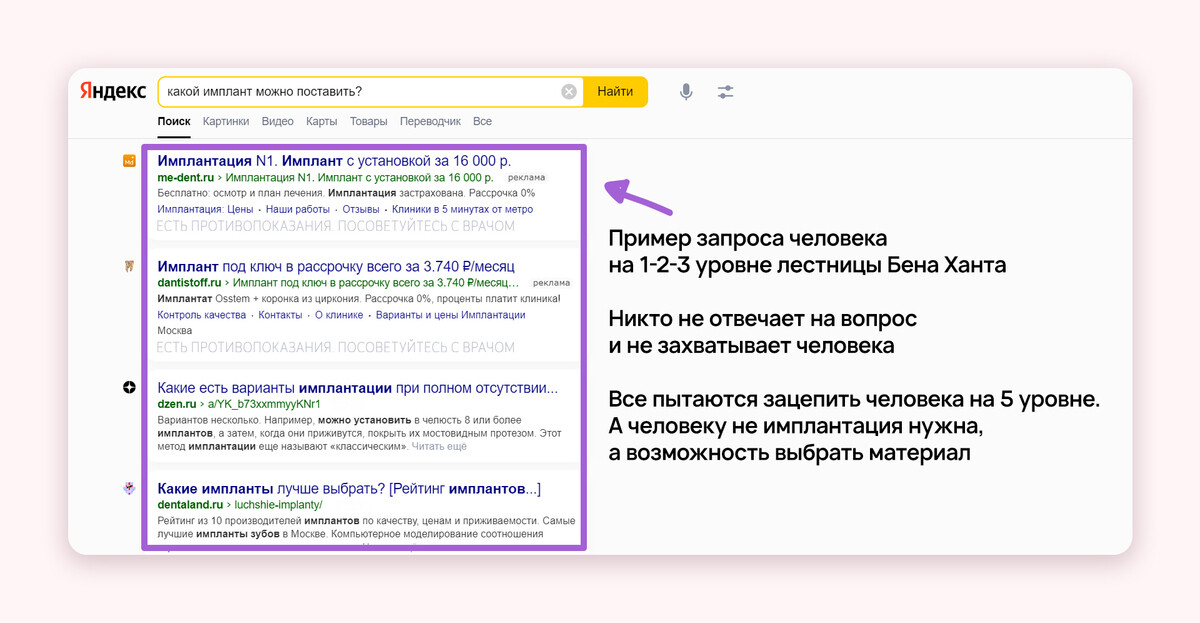Click the dentaland.ru favicon
This screenshot has height=623, width=1200.
tap(129, 489)
